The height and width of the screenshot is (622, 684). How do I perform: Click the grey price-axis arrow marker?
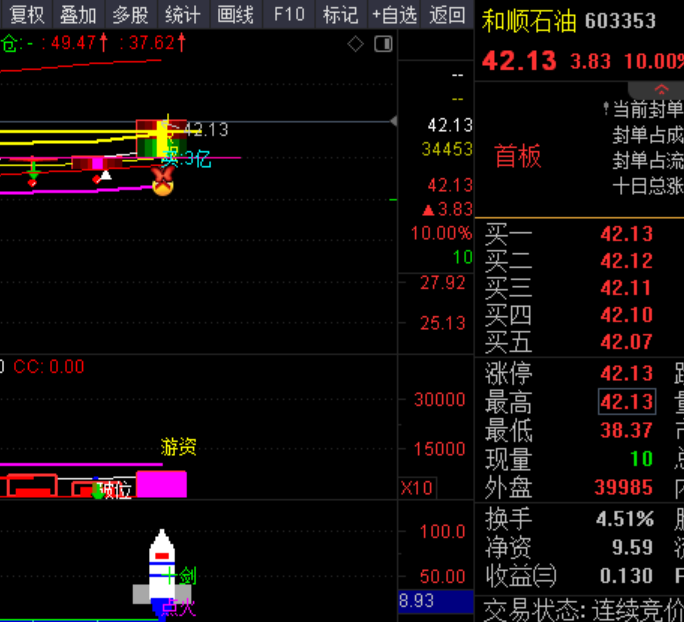click(x=393, y=121)
